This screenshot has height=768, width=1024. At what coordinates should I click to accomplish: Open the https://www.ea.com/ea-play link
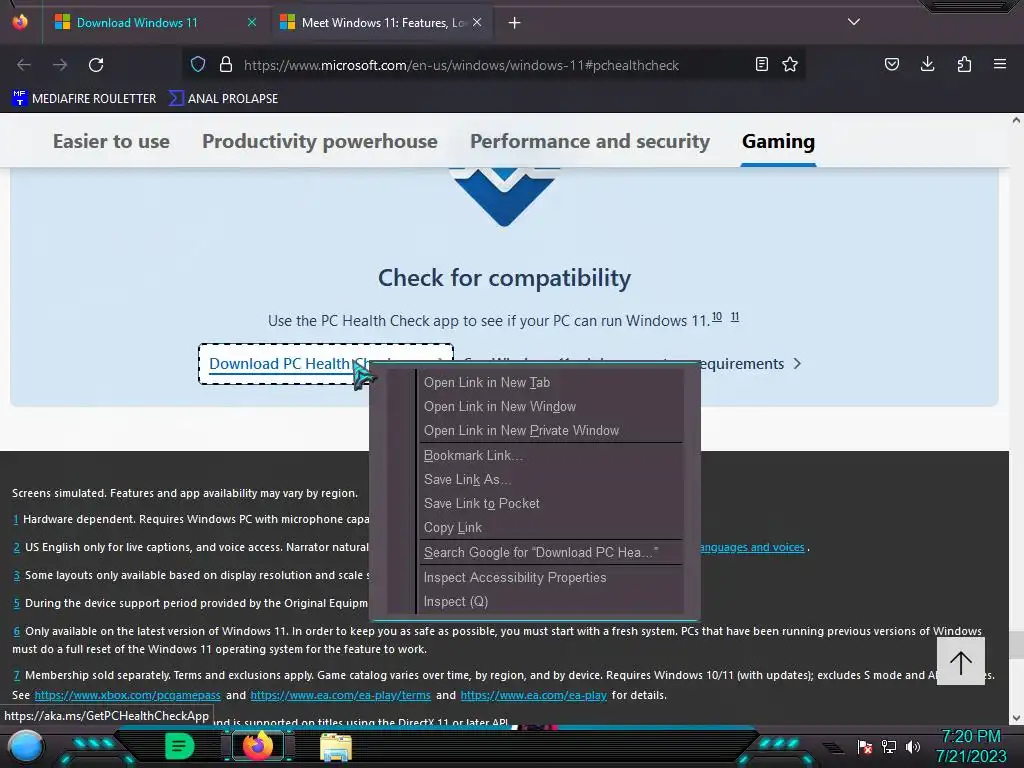(534, 696)
